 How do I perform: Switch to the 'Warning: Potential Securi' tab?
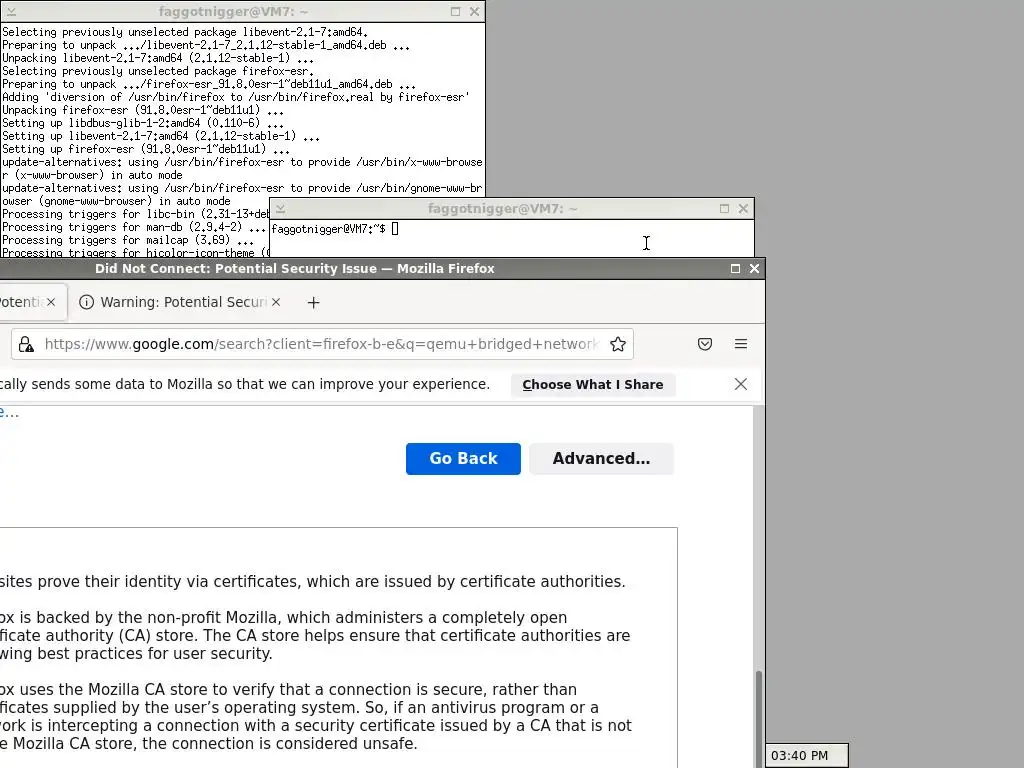180,302
